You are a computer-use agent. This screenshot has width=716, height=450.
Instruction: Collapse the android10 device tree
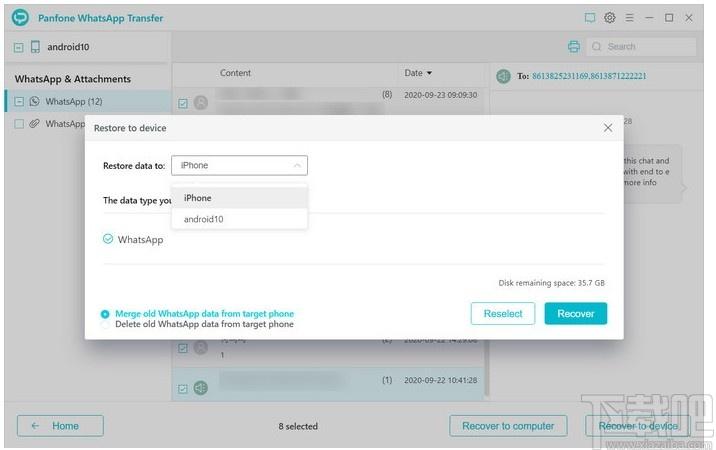coord(18,47)
